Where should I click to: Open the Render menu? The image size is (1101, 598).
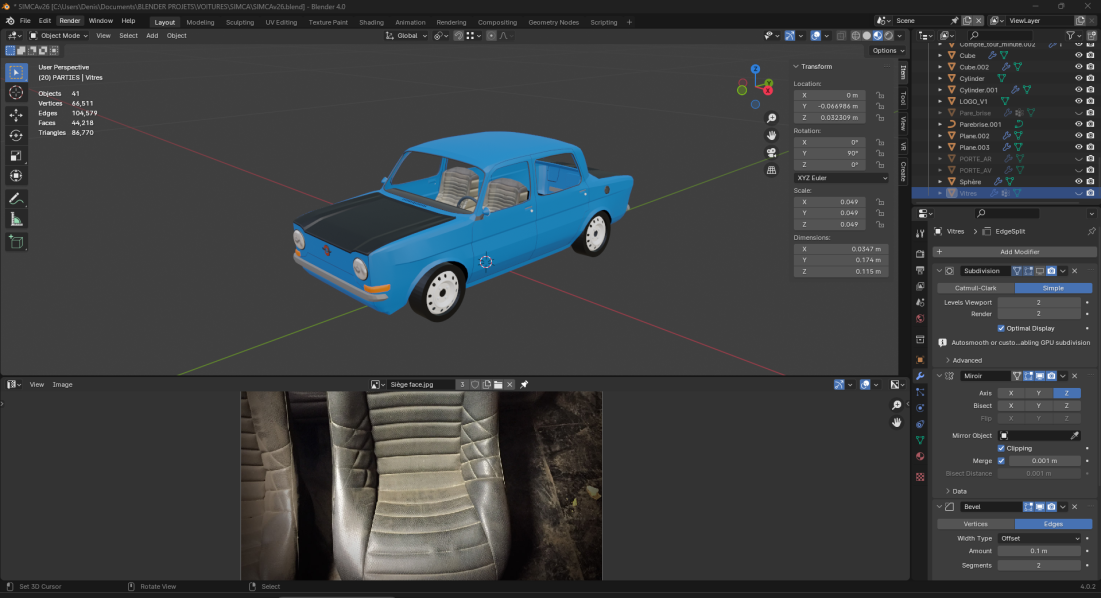pyautogui.click(x=69, y=20)
